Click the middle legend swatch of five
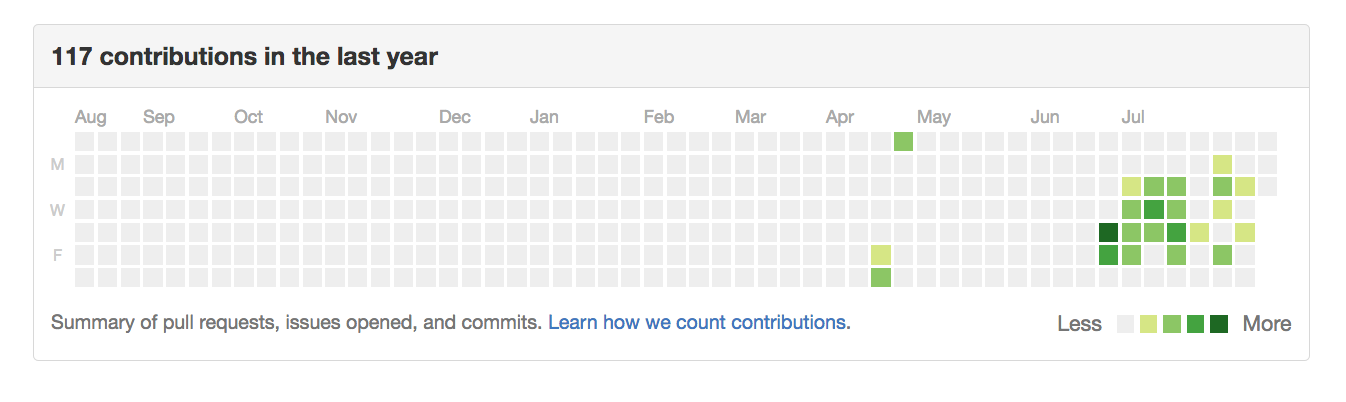The width and height of the screenshot is (1346, 402). 1173,324
